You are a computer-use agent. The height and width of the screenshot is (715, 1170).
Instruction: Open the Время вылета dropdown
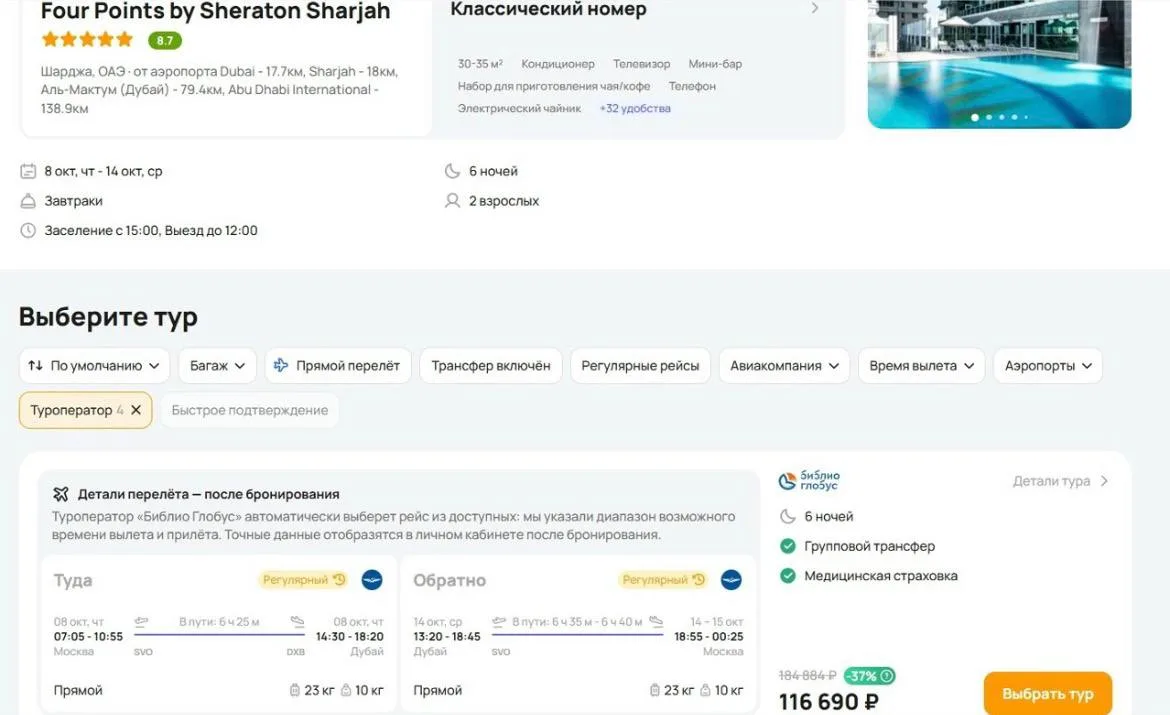click(922, 366)
